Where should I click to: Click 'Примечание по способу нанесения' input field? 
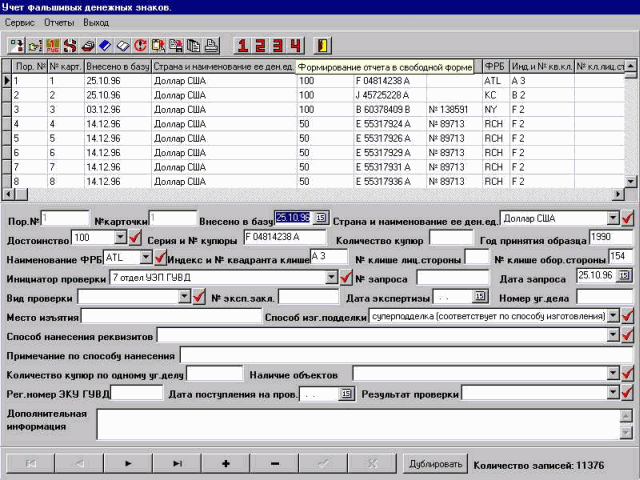click(407, 355)
